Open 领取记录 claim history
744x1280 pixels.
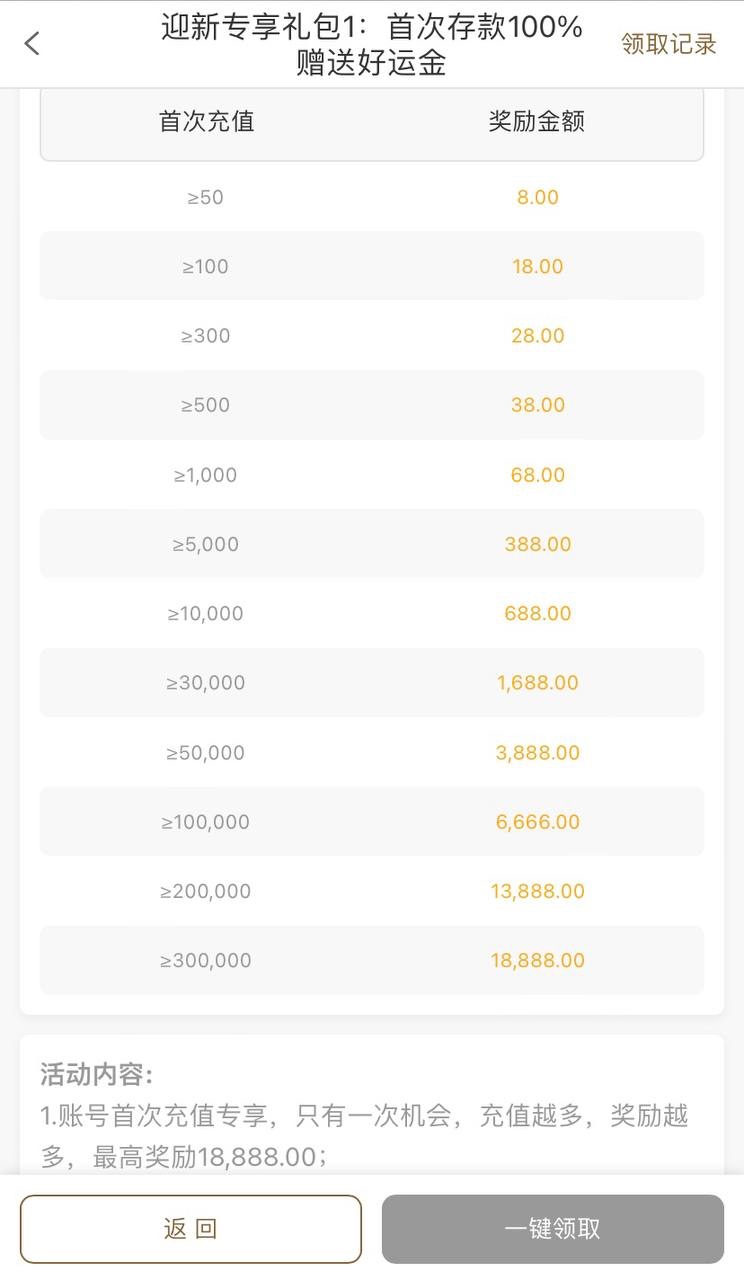tap(668, 44)
